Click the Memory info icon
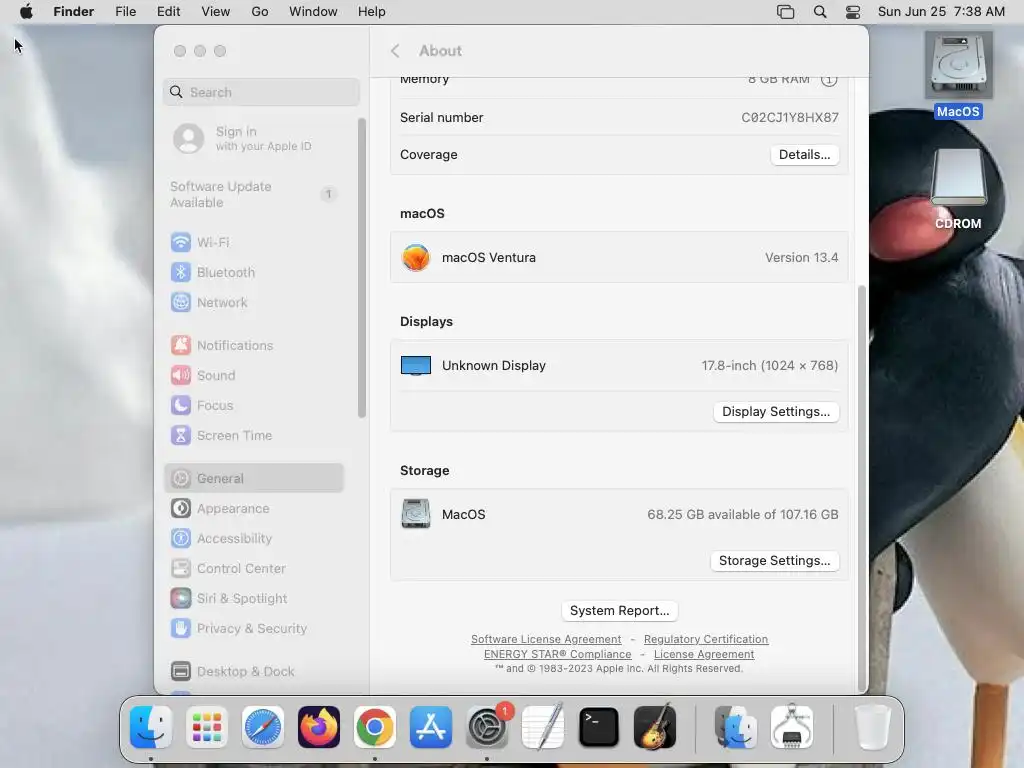This screenshot has height=768, width=1024. coord(829,79)
